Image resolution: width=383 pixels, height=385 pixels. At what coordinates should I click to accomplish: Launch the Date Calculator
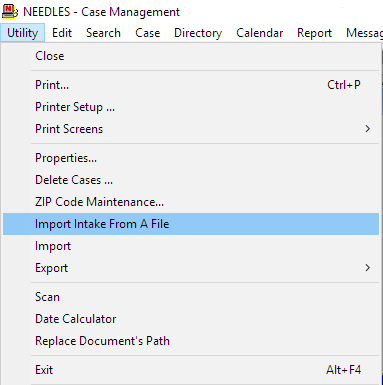pos(191,319)
